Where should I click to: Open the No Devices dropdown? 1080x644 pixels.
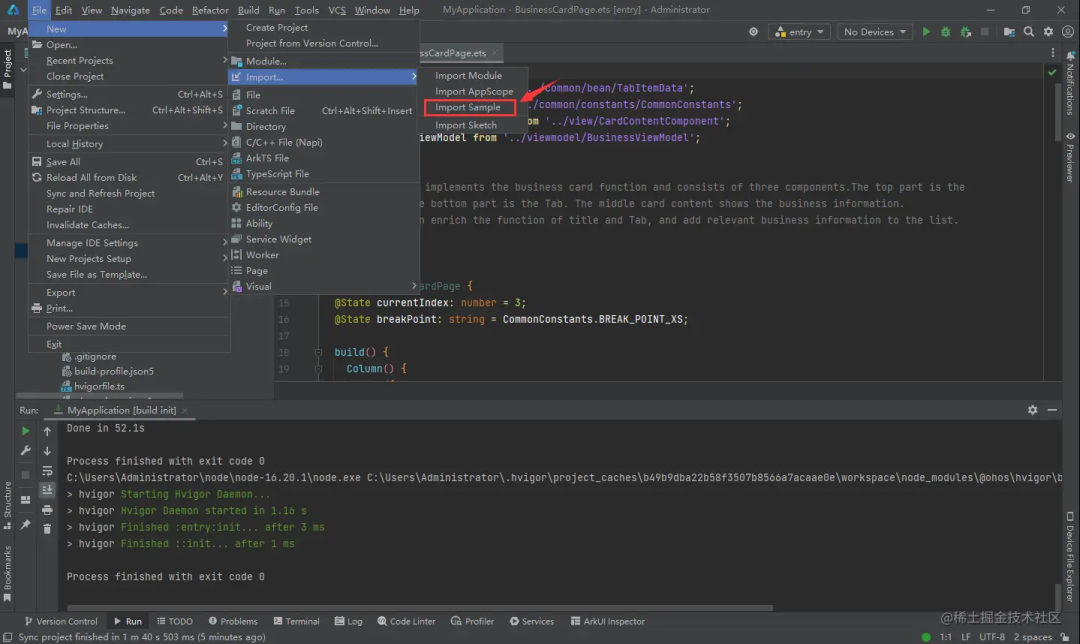875,32
